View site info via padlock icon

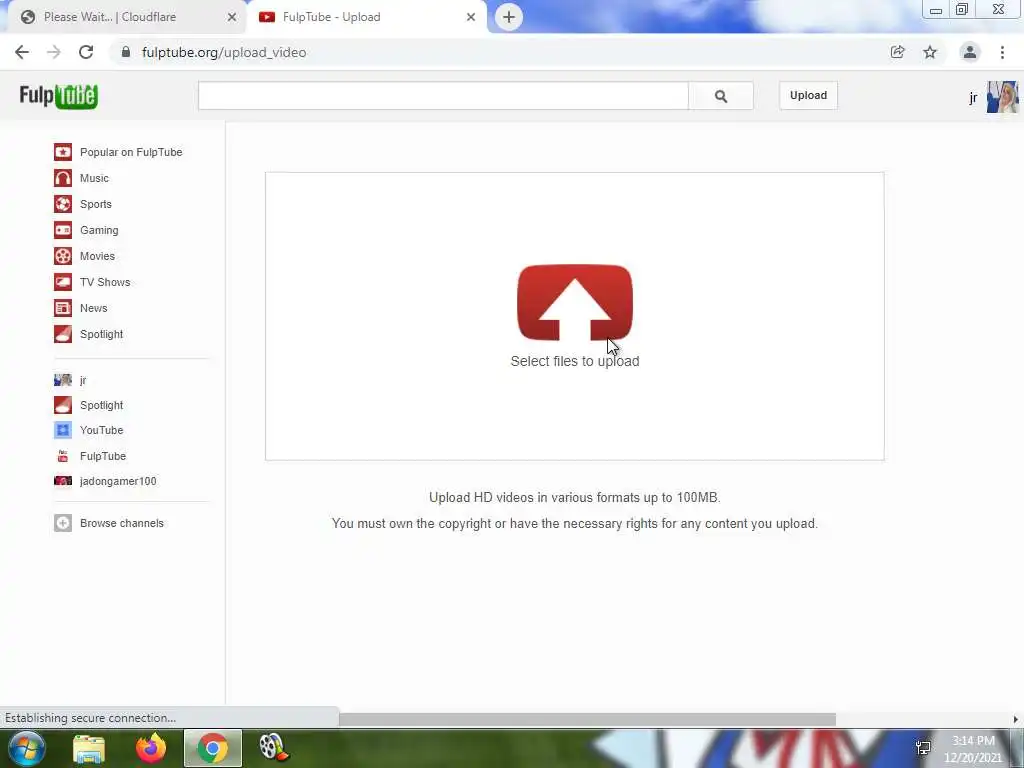point(126,52)
